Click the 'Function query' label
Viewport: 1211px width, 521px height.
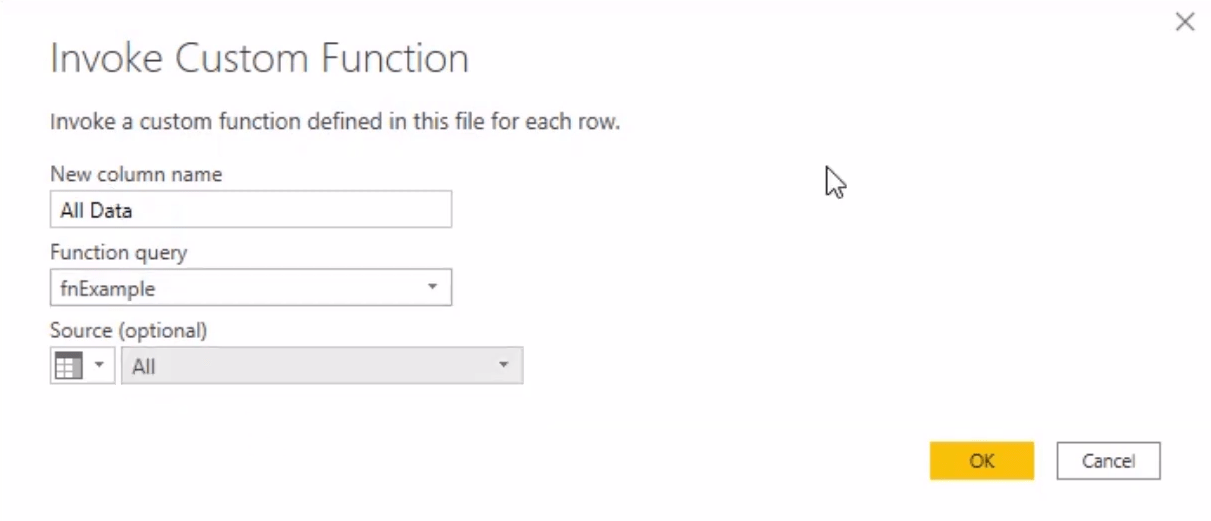point(118,252)
